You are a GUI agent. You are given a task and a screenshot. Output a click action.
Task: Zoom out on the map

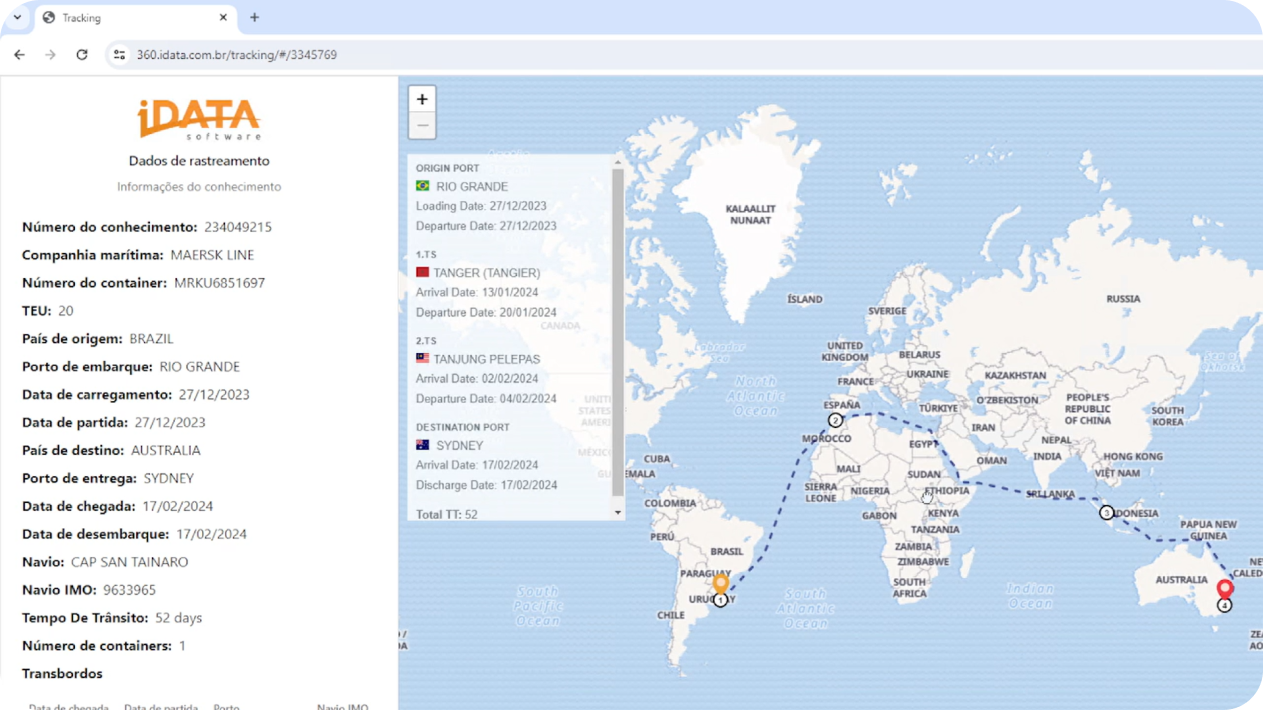tap(422, 126)
